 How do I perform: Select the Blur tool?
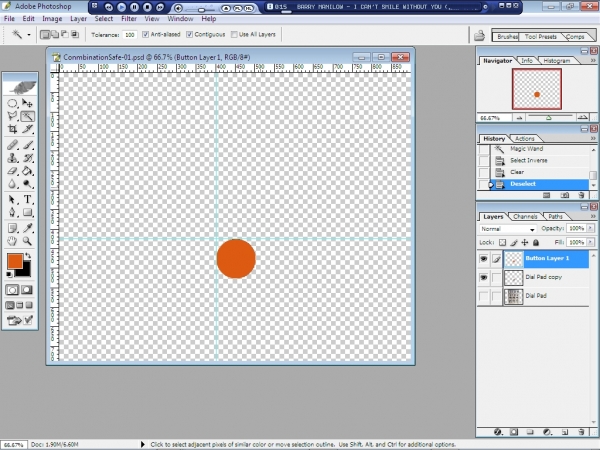pos(12,184)
